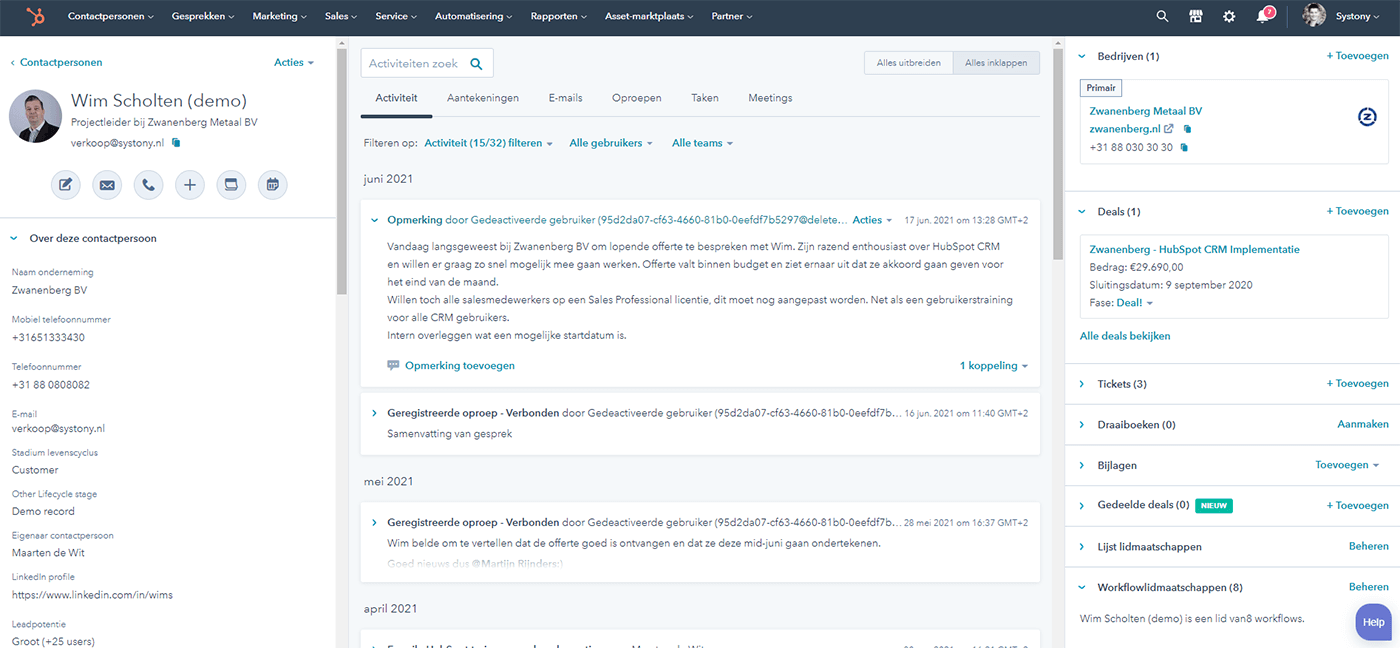The image size is (1400, 648).
Task: Expand the Tickets (3) section
Action: pos(1082,384)
